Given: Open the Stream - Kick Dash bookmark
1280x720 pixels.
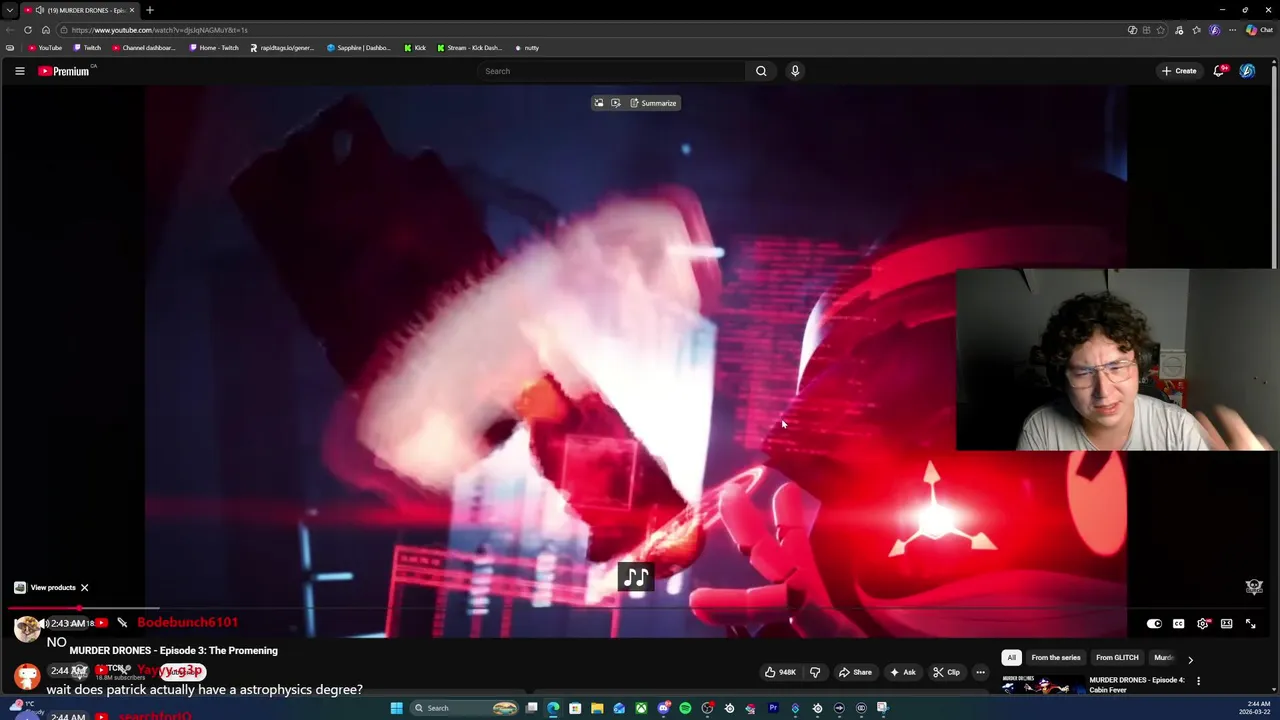Looking at the screenshot, I should coord(470,48).
